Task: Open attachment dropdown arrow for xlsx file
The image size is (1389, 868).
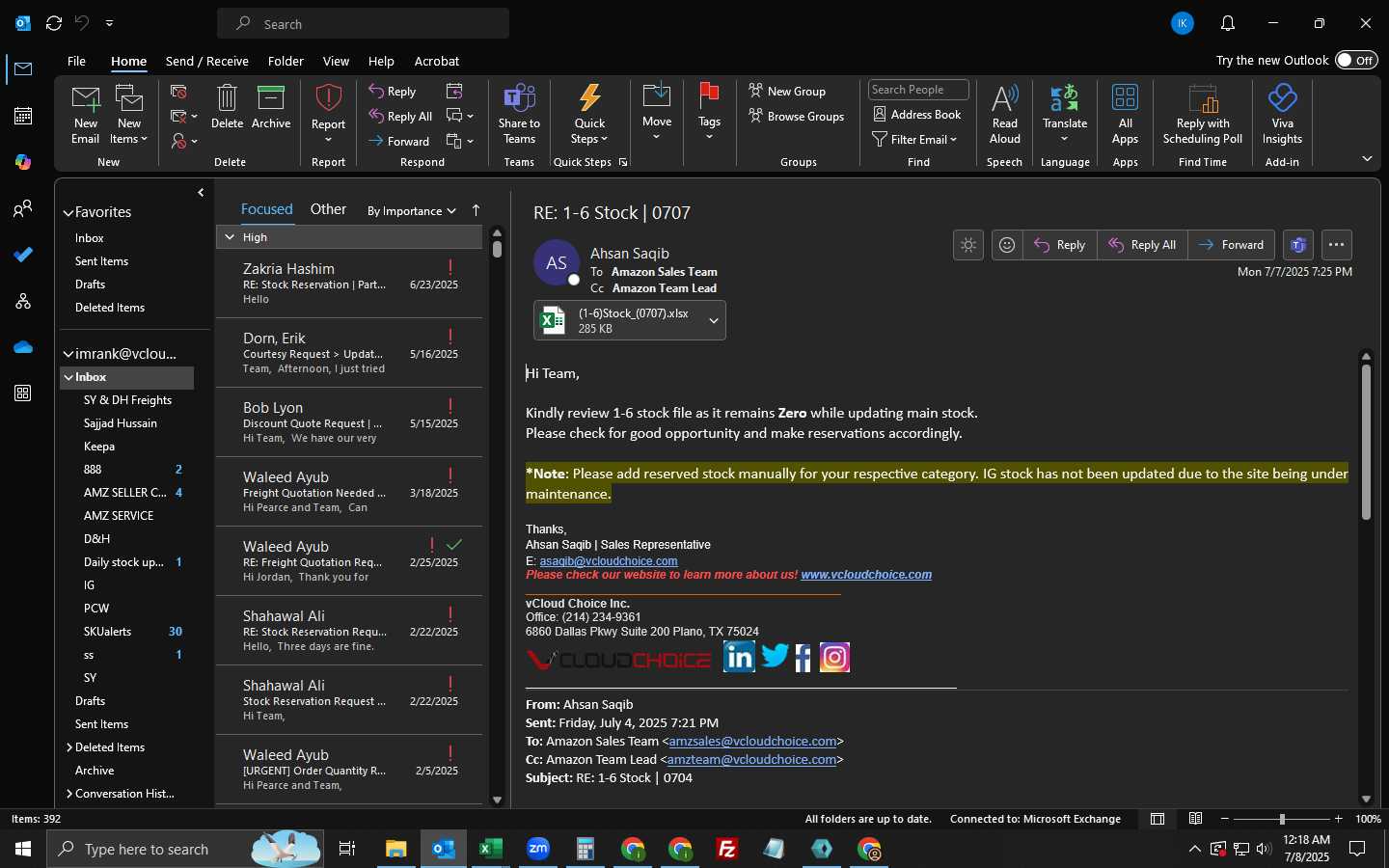Action: pyautogui.click(x=714, y=321)
